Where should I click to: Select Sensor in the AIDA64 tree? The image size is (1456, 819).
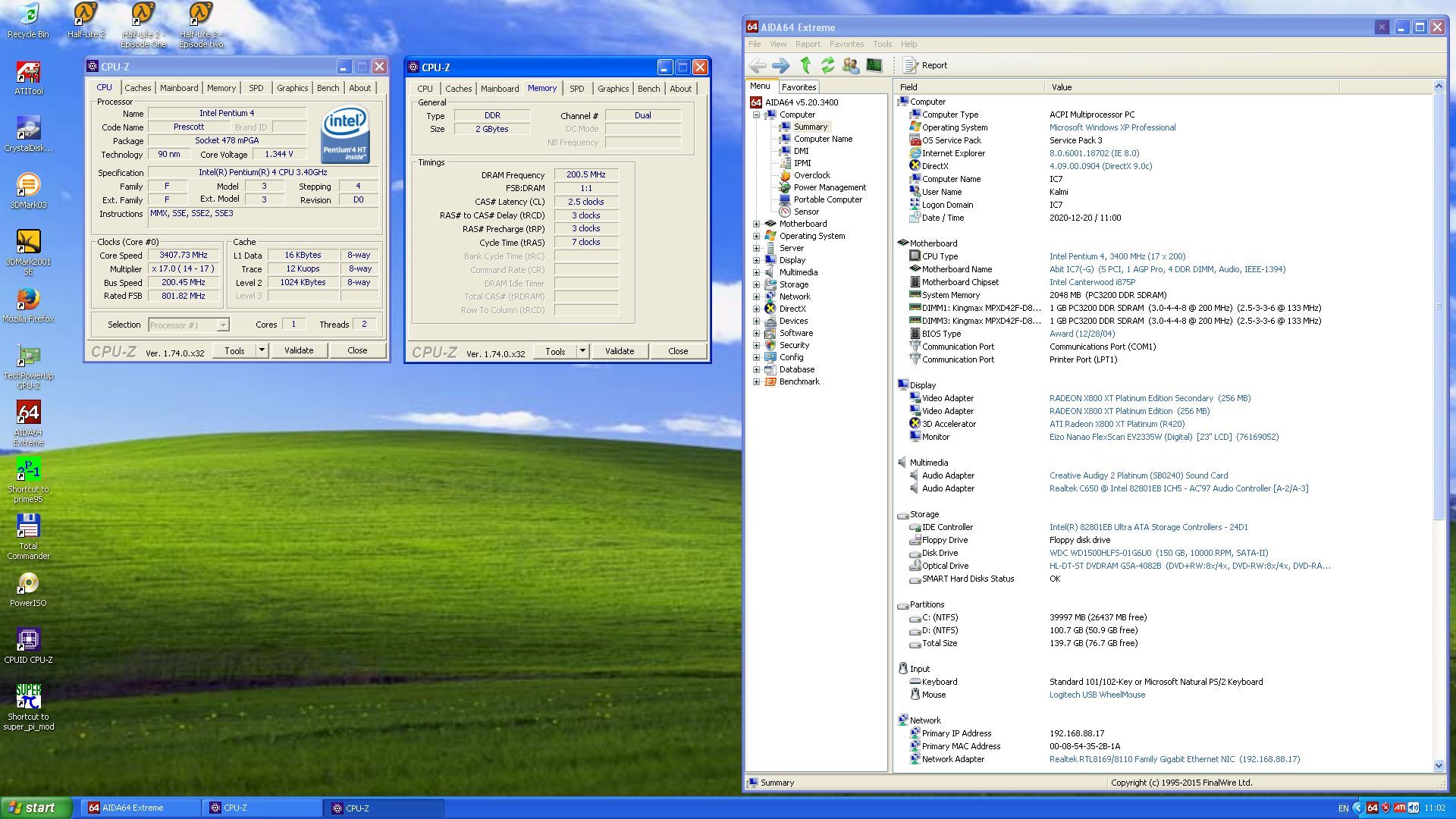(x=806, y=212)
